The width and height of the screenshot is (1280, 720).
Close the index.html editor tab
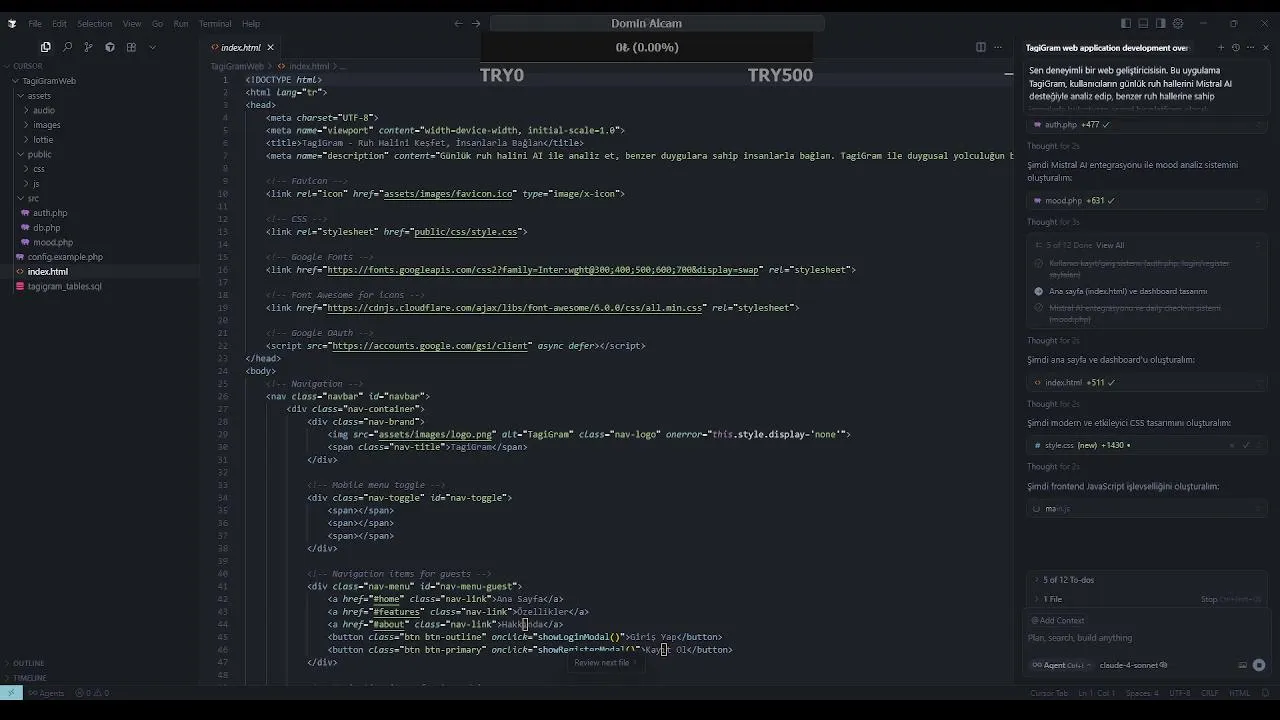point(270,47)
